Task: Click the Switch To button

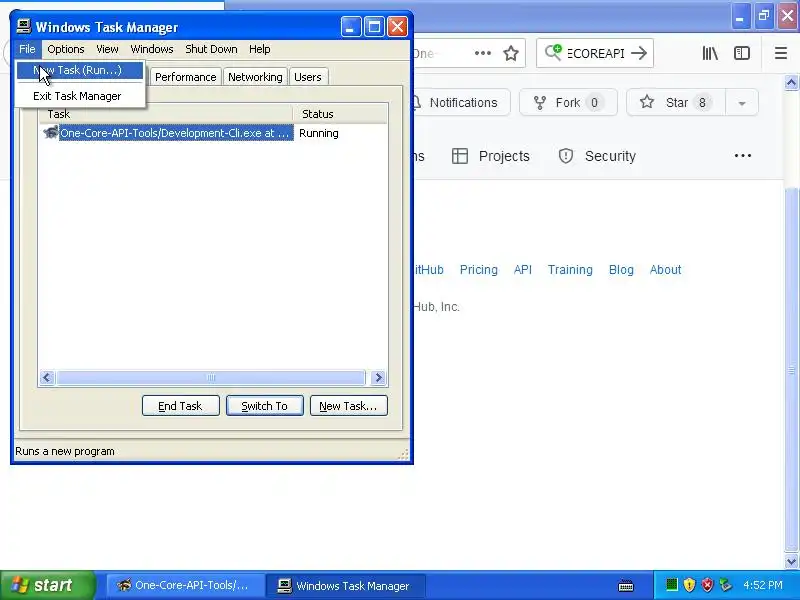Action: coord(265,406)
